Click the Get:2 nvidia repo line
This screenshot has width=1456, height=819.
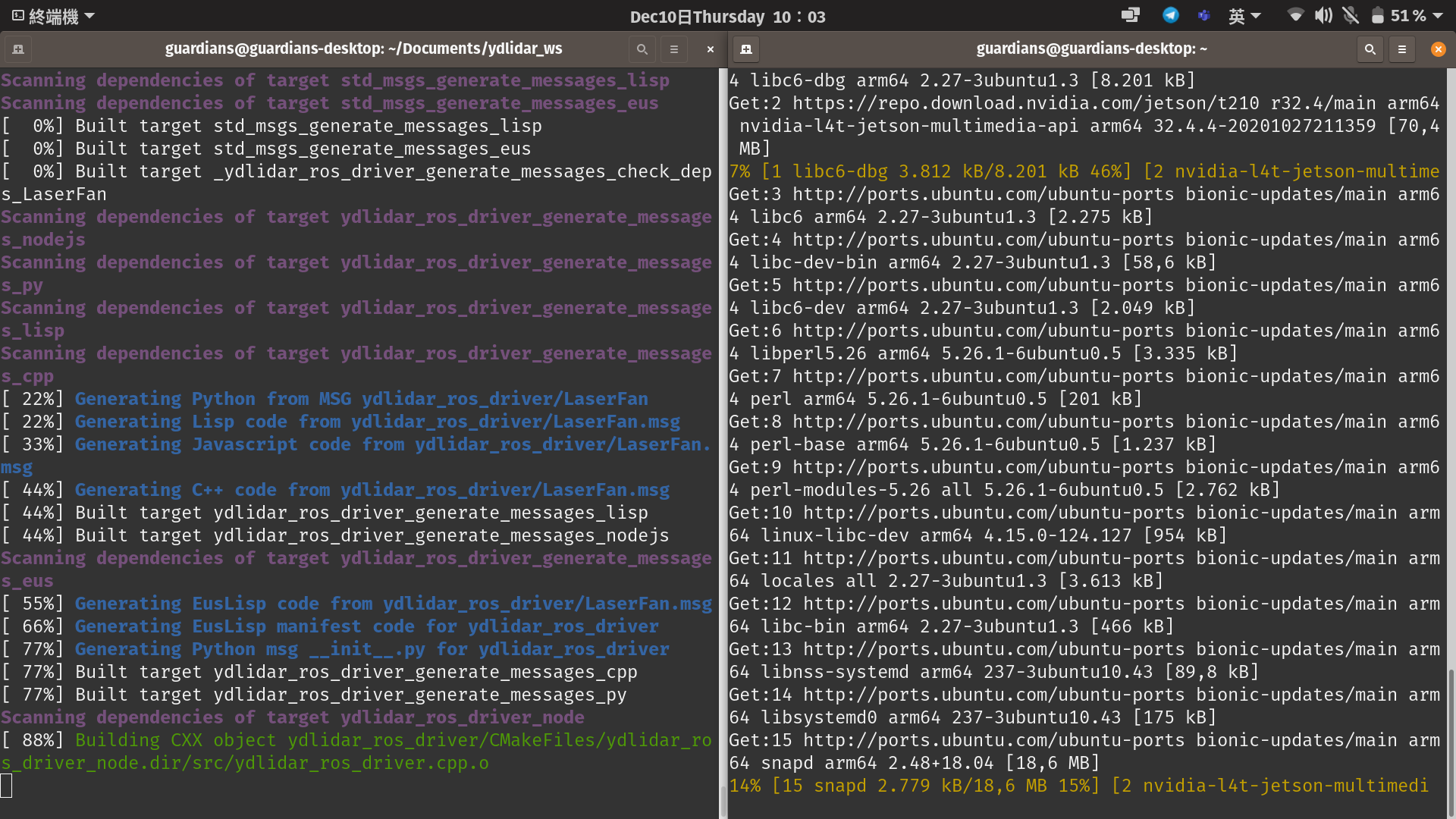point(1084,126)
